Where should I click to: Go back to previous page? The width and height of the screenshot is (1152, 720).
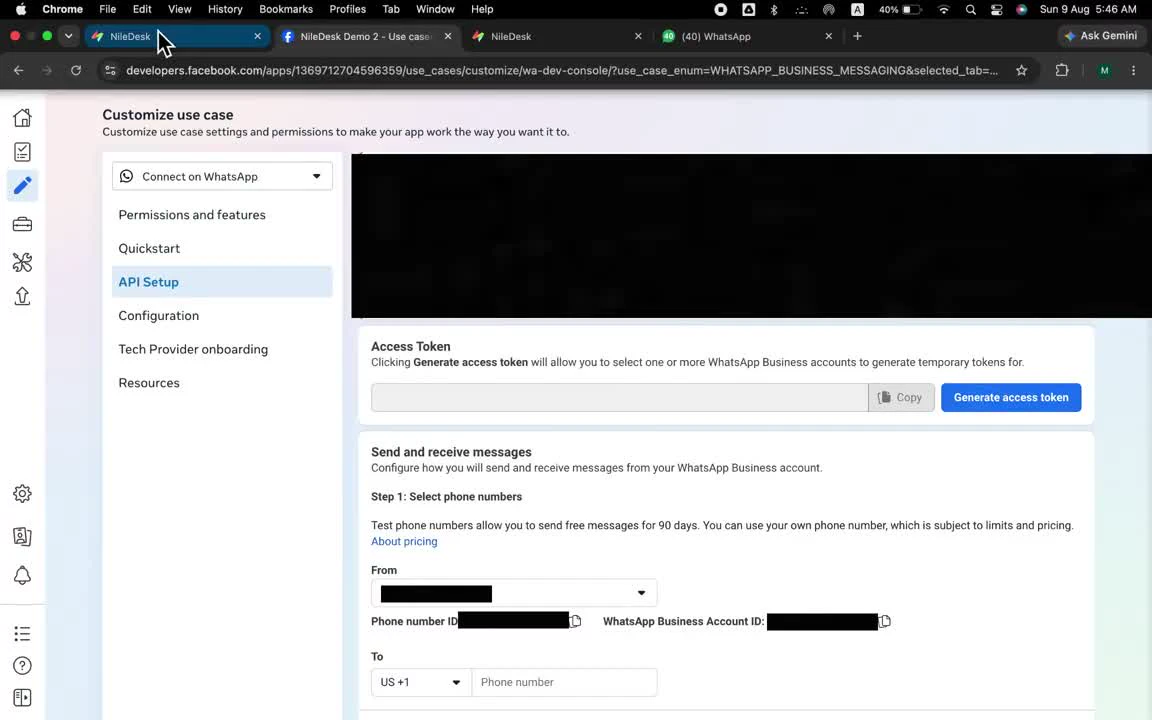click(x=18, y=71)
